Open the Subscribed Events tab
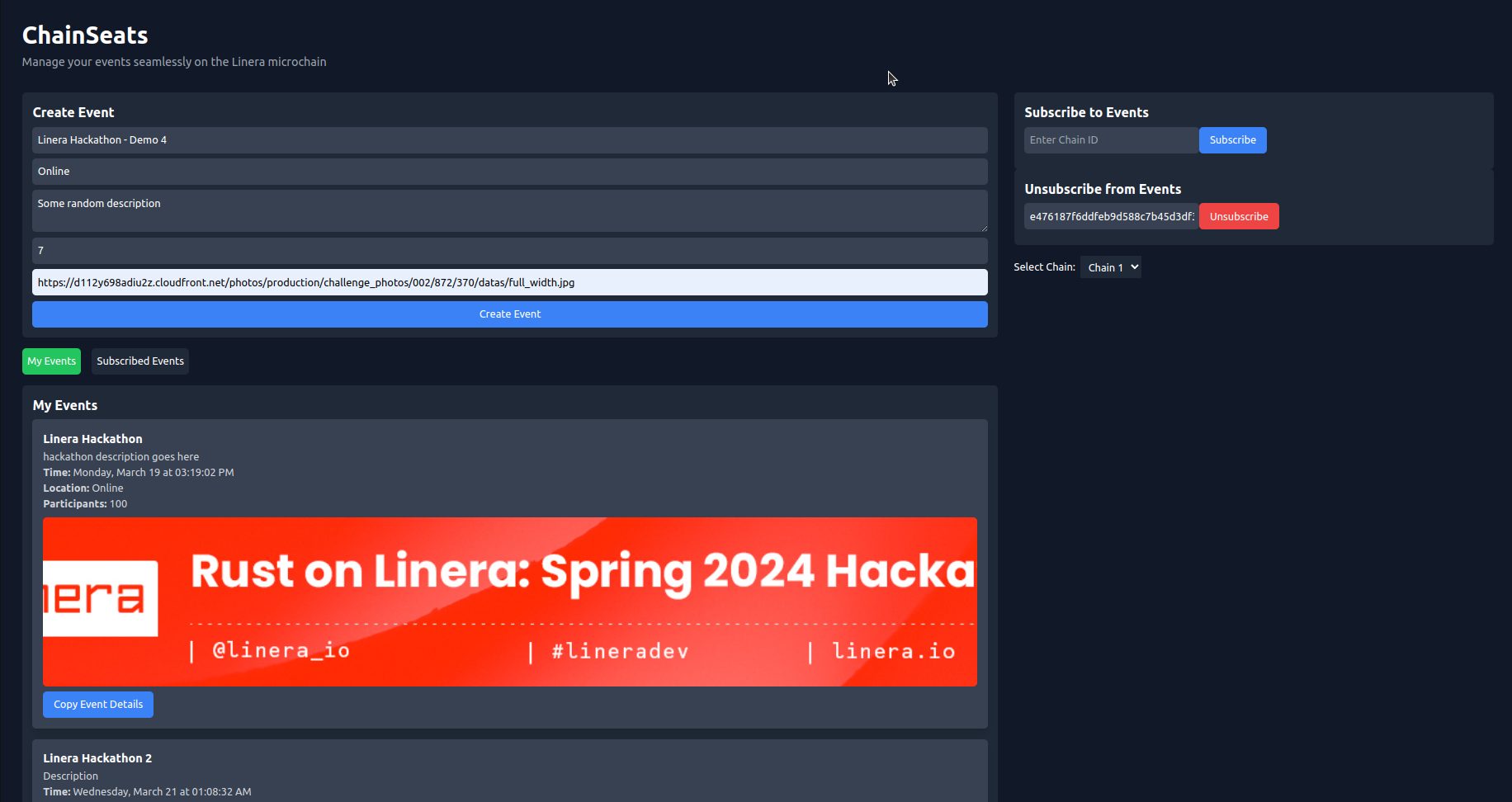 coord(140,361)
